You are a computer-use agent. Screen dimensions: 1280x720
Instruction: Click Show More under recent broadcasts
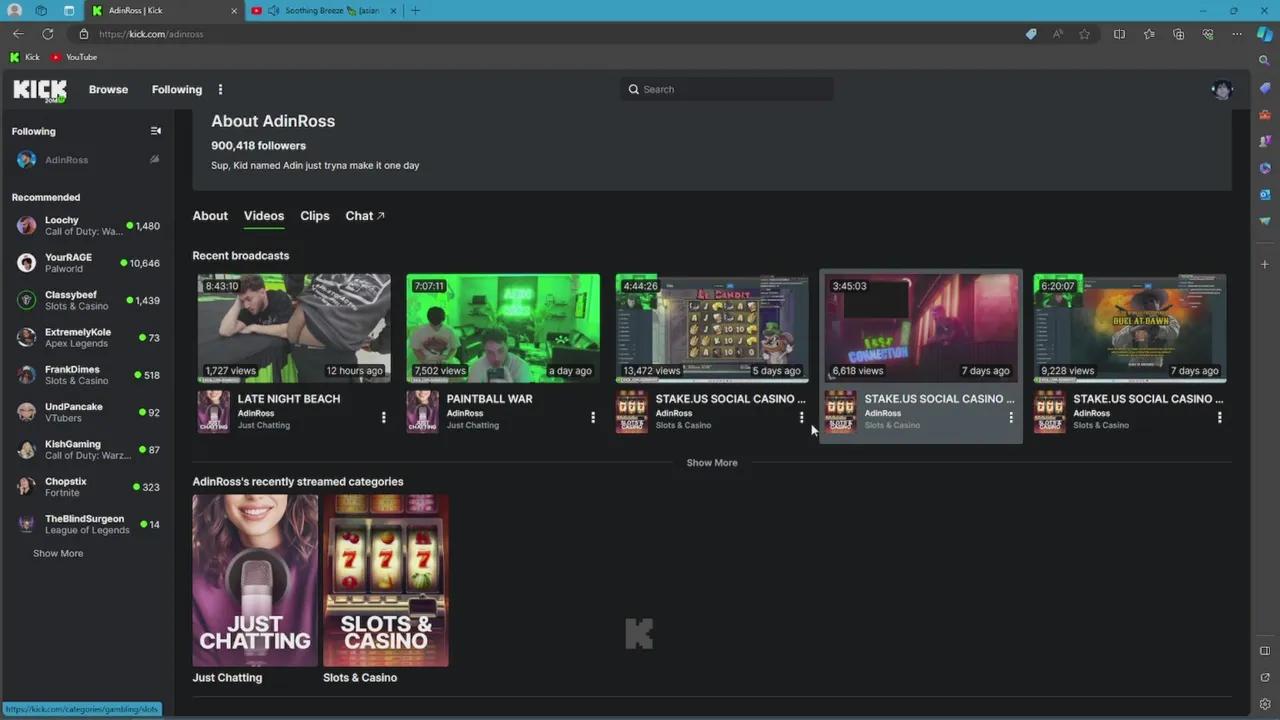point(711,462)
